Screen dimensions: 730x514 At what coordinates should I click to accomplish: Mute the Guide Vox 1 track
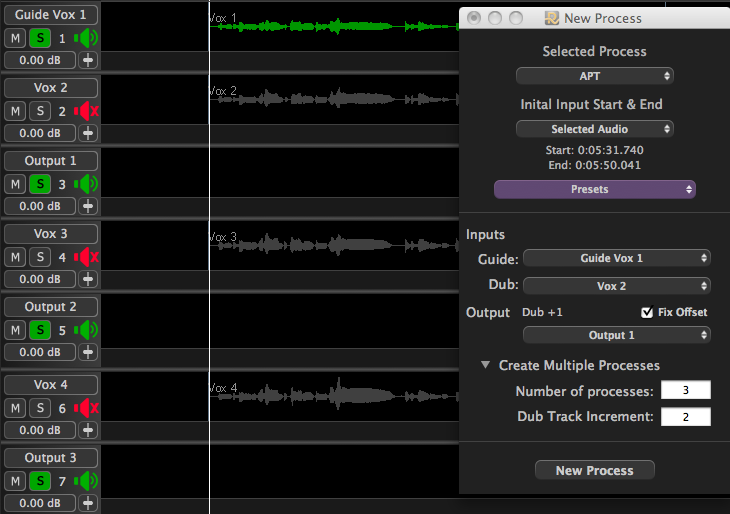point(15,38)
